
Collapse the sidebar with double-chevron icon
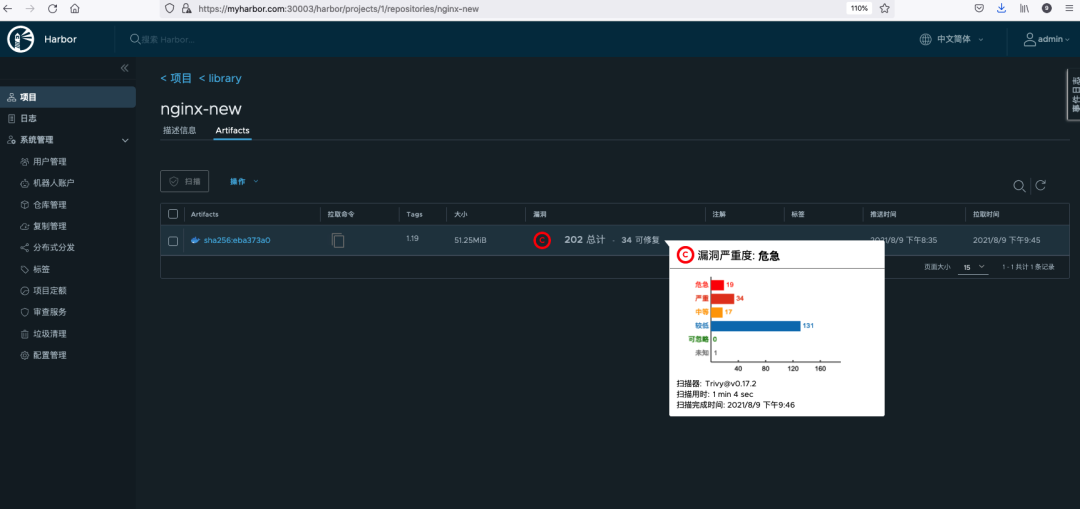pyautogui.click(x=125, y=67)
